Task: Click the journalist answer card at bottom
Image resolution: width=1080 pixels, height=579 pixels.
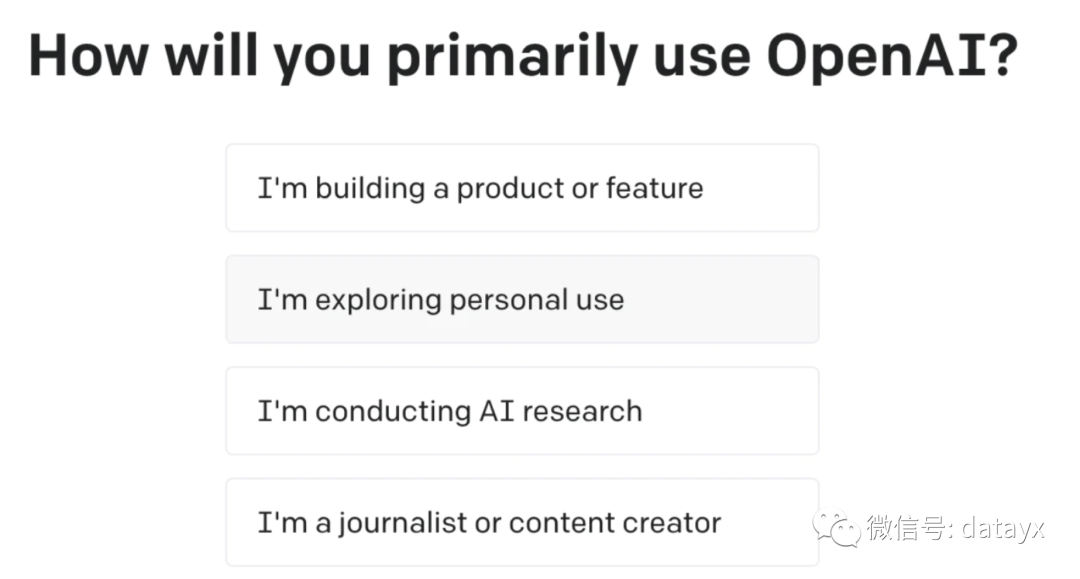Action: pyautogui.click(x=522, y=523)
